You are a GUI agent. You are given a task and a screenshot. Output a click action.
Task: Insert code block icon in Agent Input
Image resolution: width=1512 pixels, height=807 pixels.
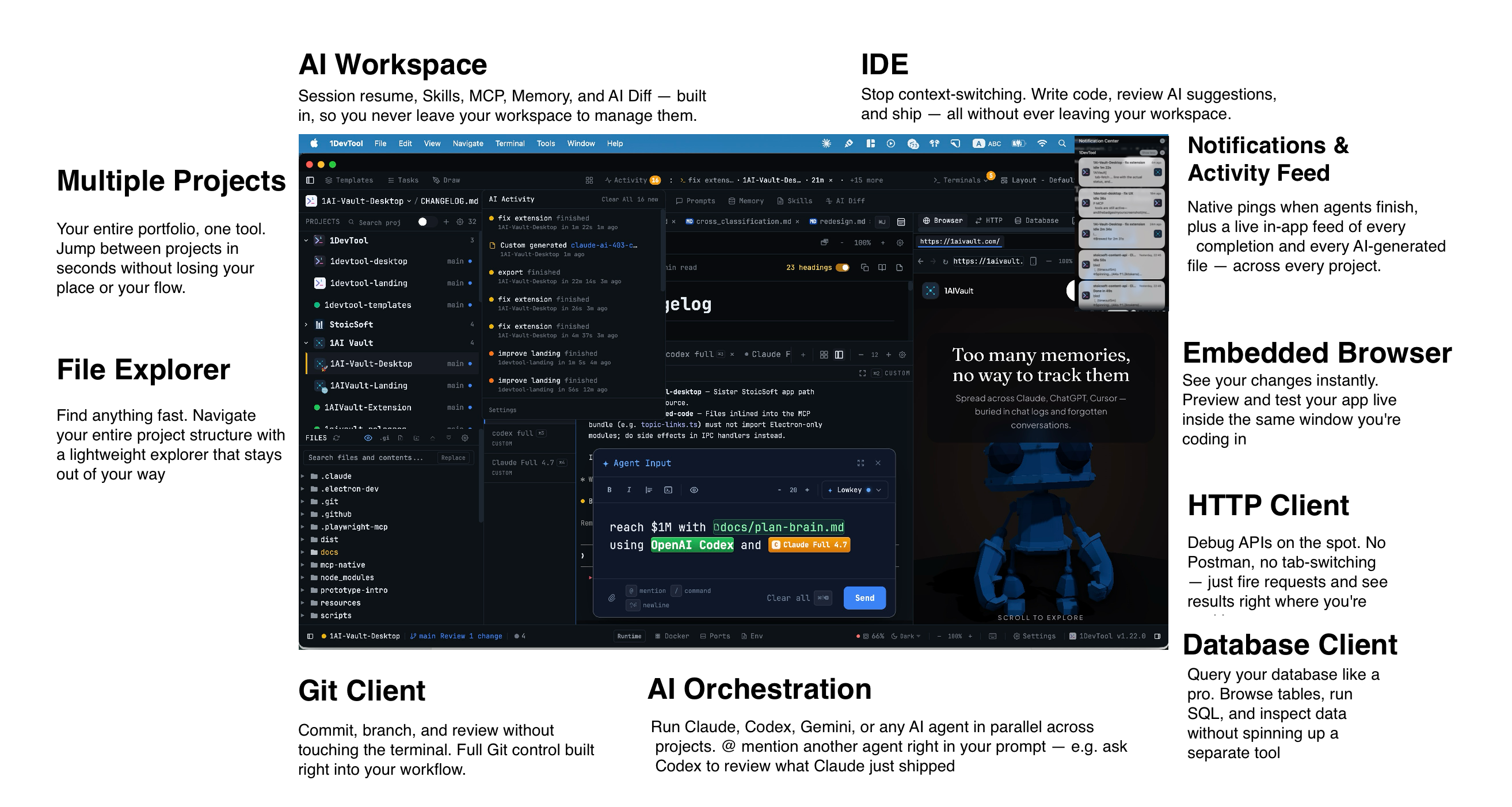tap(668, 490)
